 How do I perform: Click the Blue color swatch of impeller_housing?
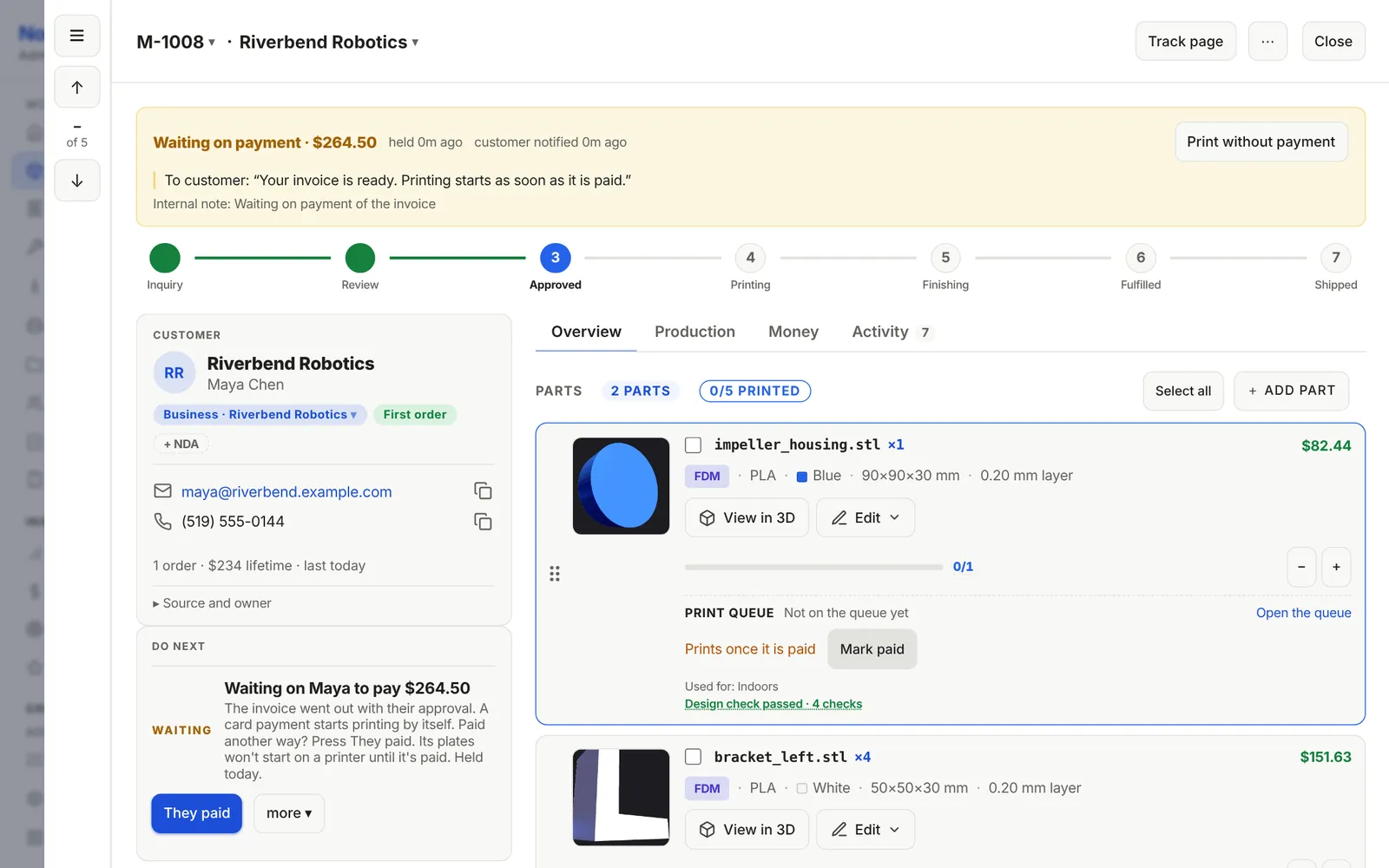click(x=802, y=477)
